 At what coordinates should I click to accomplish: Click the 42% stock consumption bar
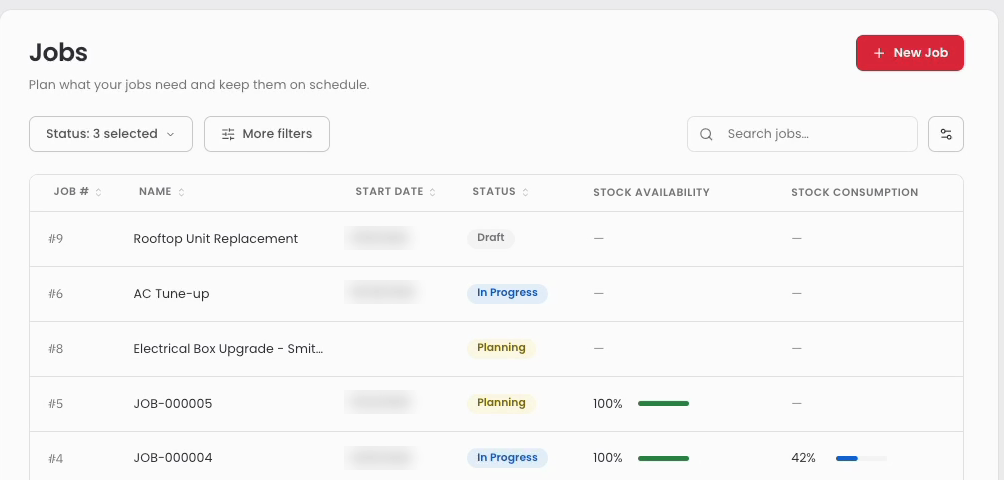click(x=861, y=458)
